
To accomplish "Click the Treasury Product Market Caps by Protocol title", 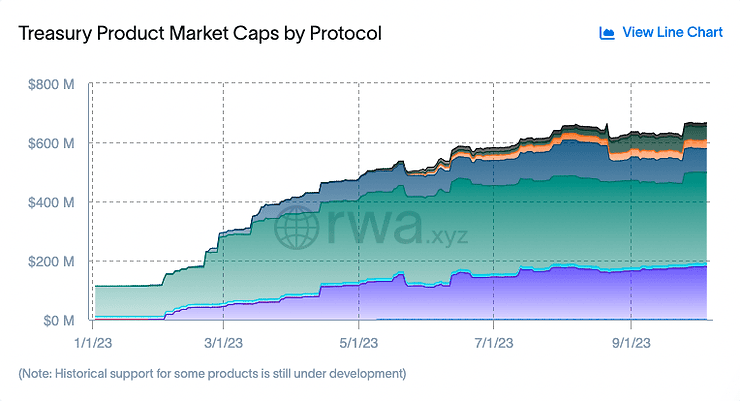I will coord(200,33).
